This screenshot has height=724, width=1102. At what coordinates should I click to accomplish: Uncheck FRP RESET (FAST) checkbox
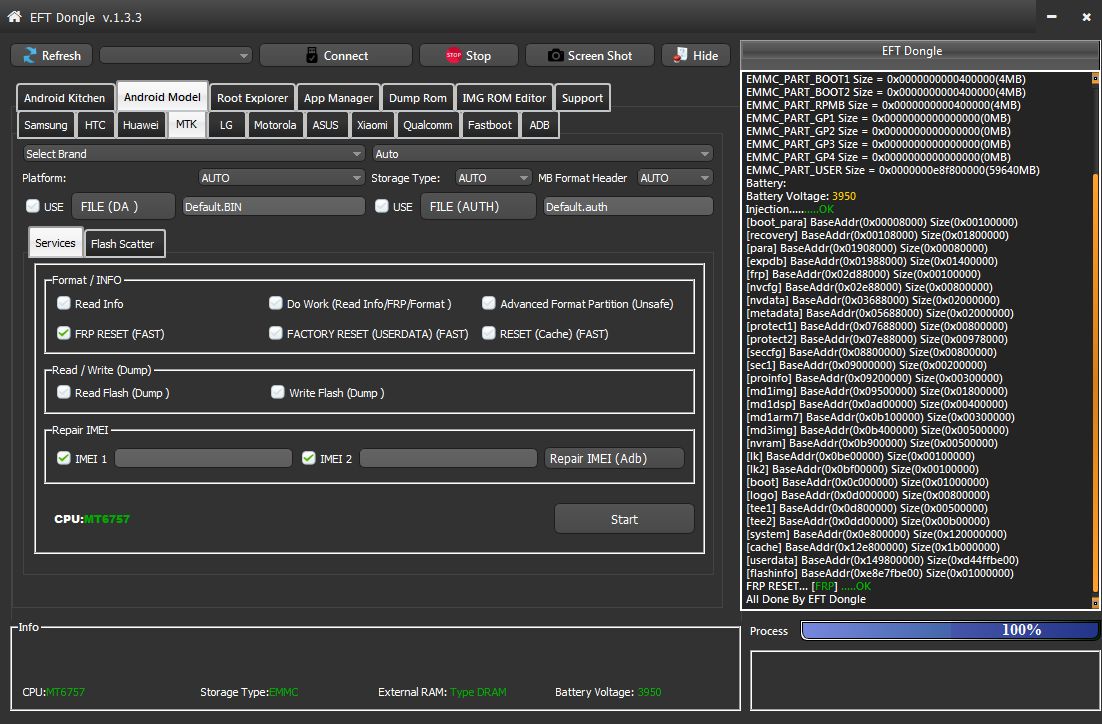tap(64, 333)
